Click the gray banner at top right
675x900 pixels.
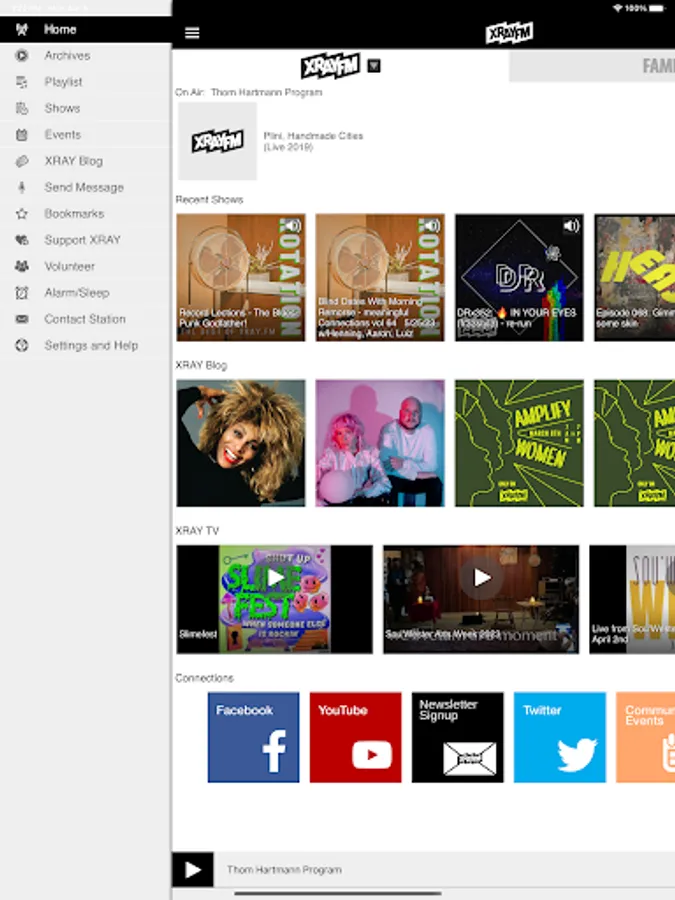pyautogui.click(x=592, y=65)
